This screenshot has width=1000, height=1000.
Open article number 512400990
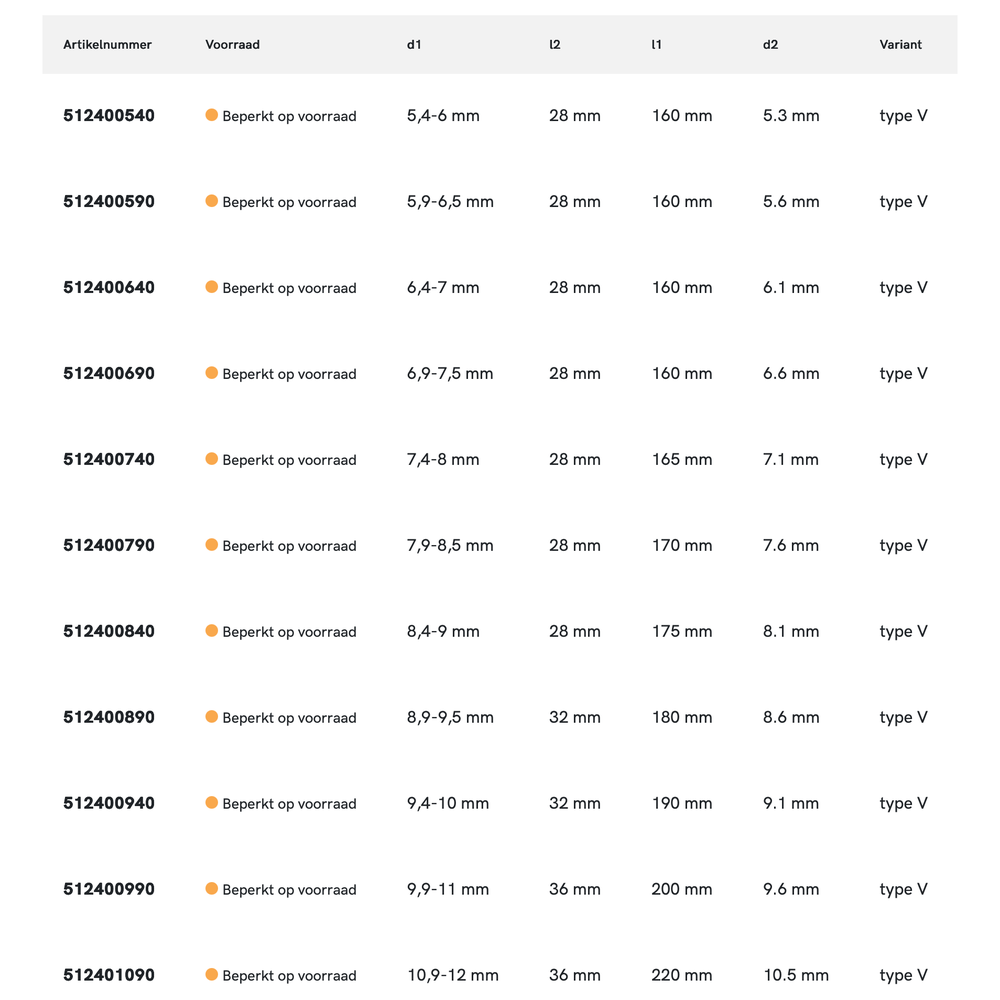point(109,890)
